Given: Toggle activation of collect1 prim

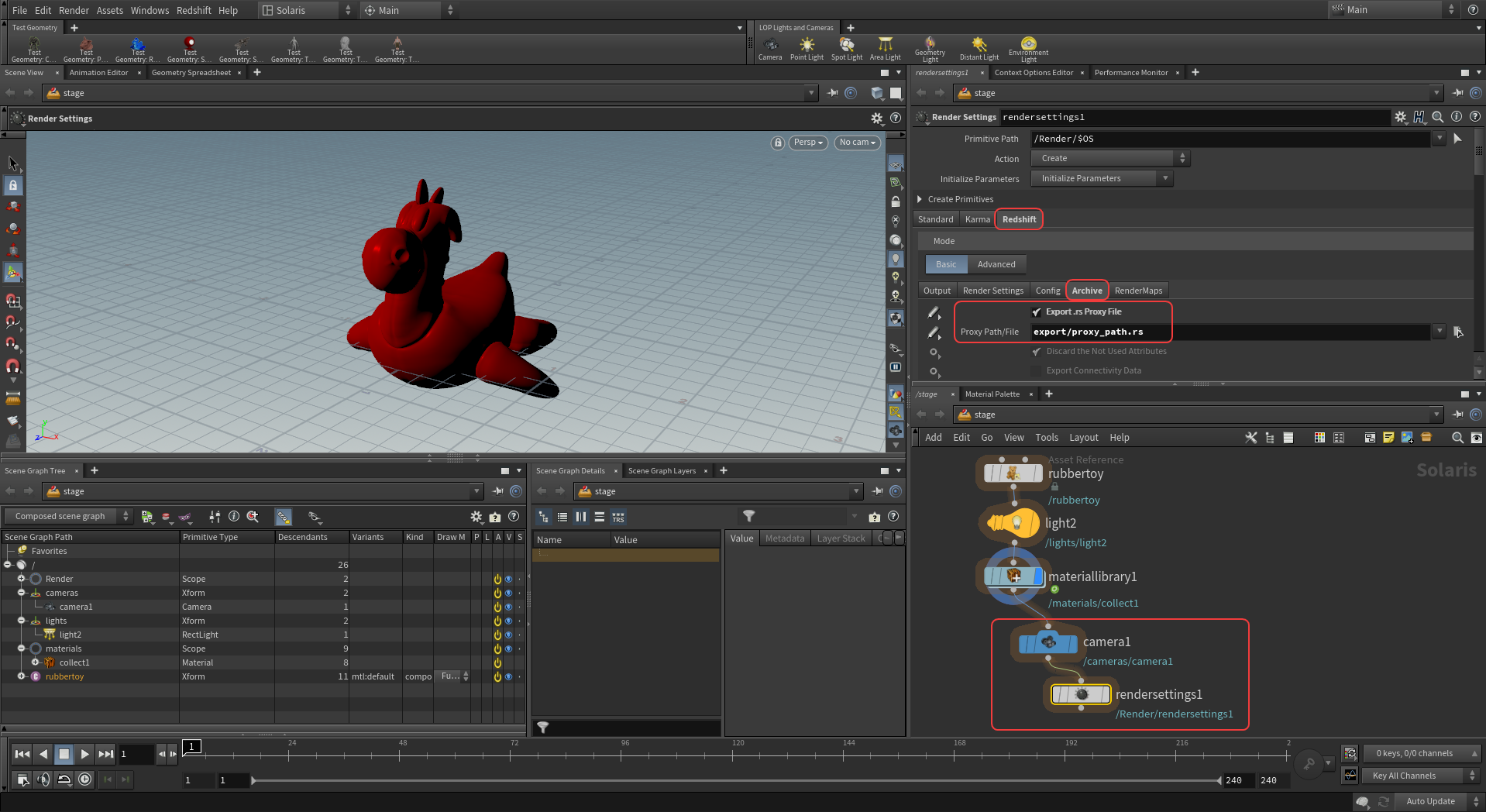Looking at the screenshot, I should click(497, 663).
